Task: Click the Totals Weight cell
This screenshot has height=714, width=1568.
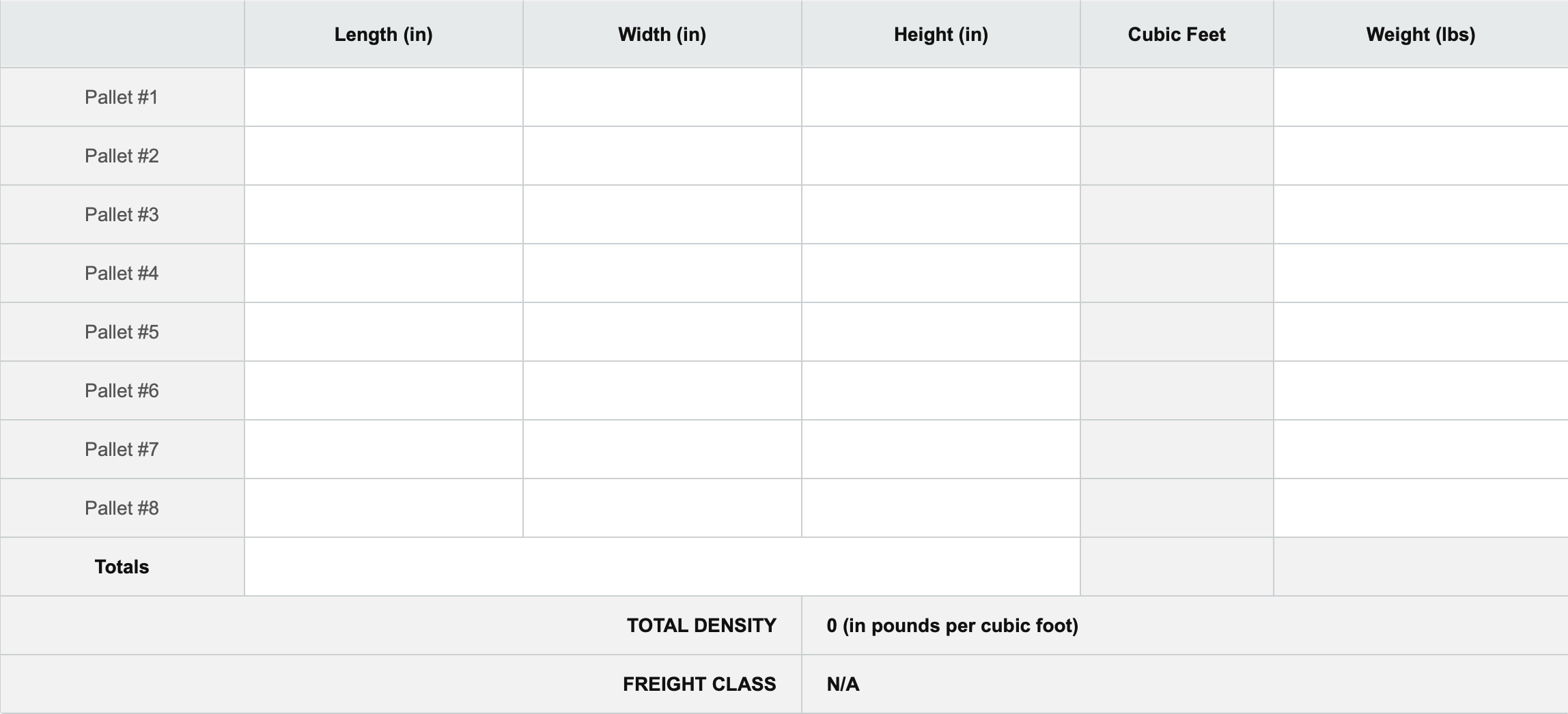Action: pos(1420,567)
